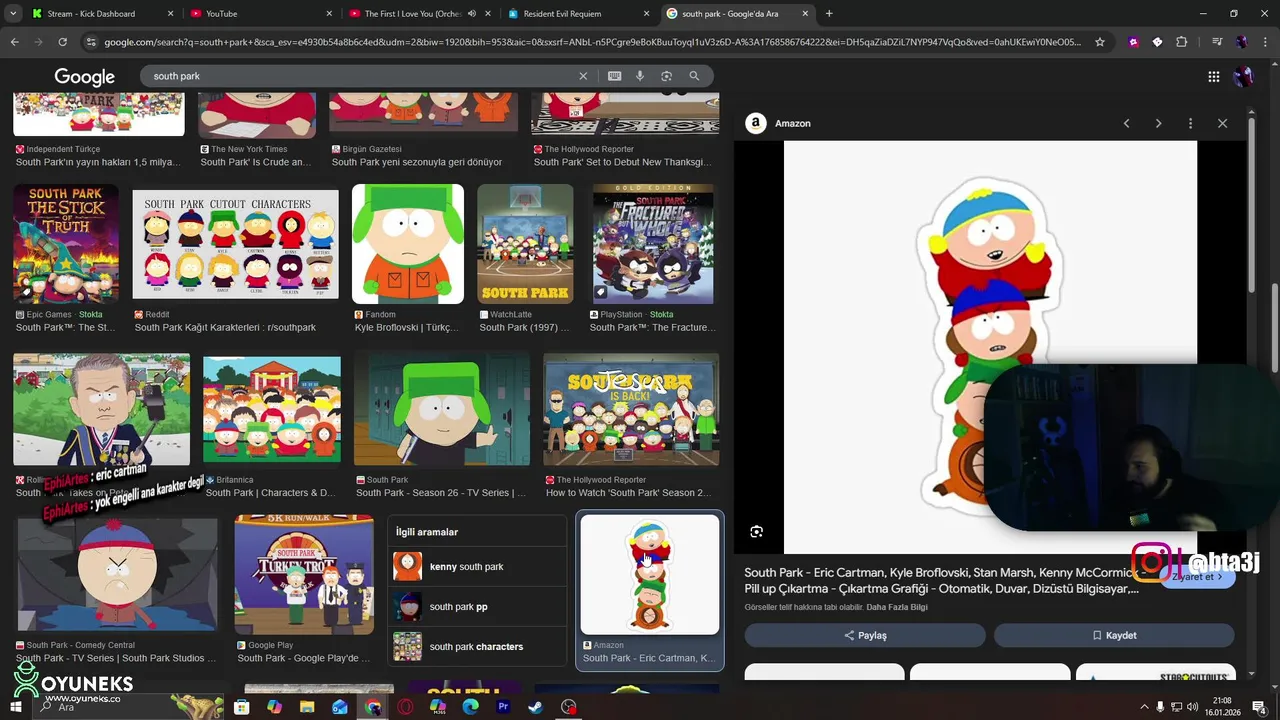The image size is (1280, 720).
Task: Switch to the YouTube tab
Action: tap(262, 14)
